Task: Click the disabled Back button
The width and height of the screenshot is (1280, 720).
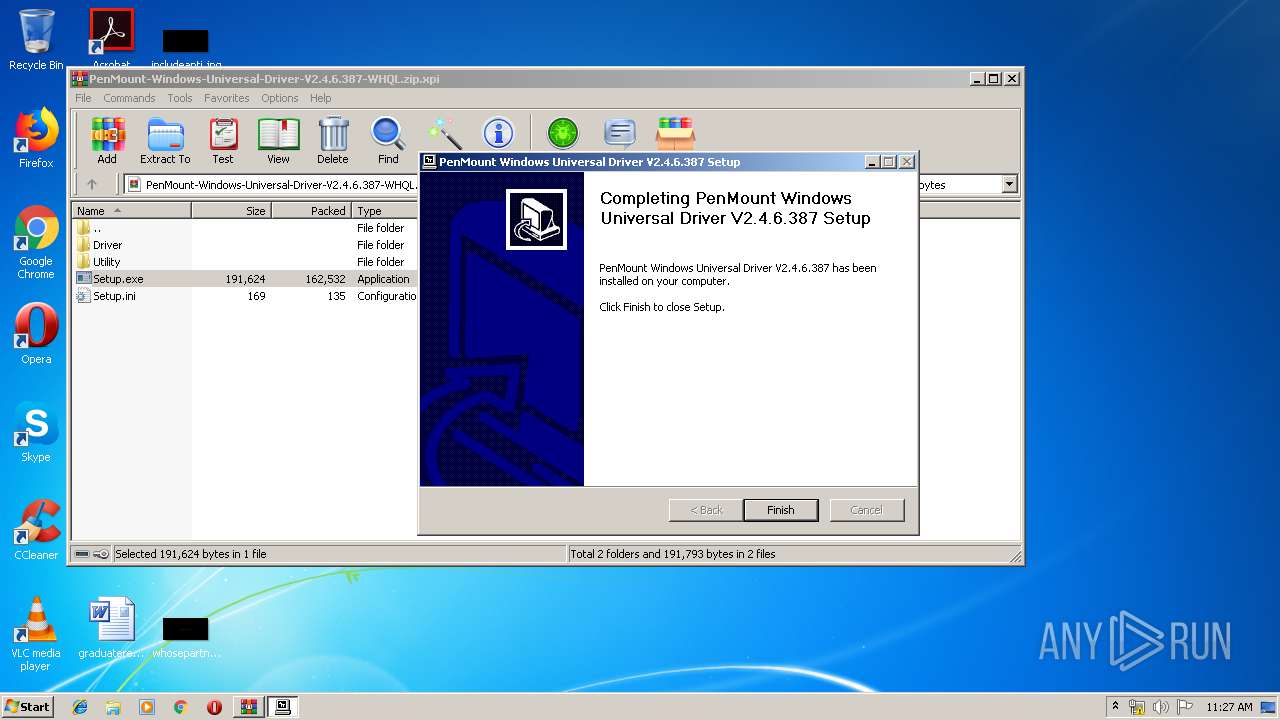Action: point(706,510)
